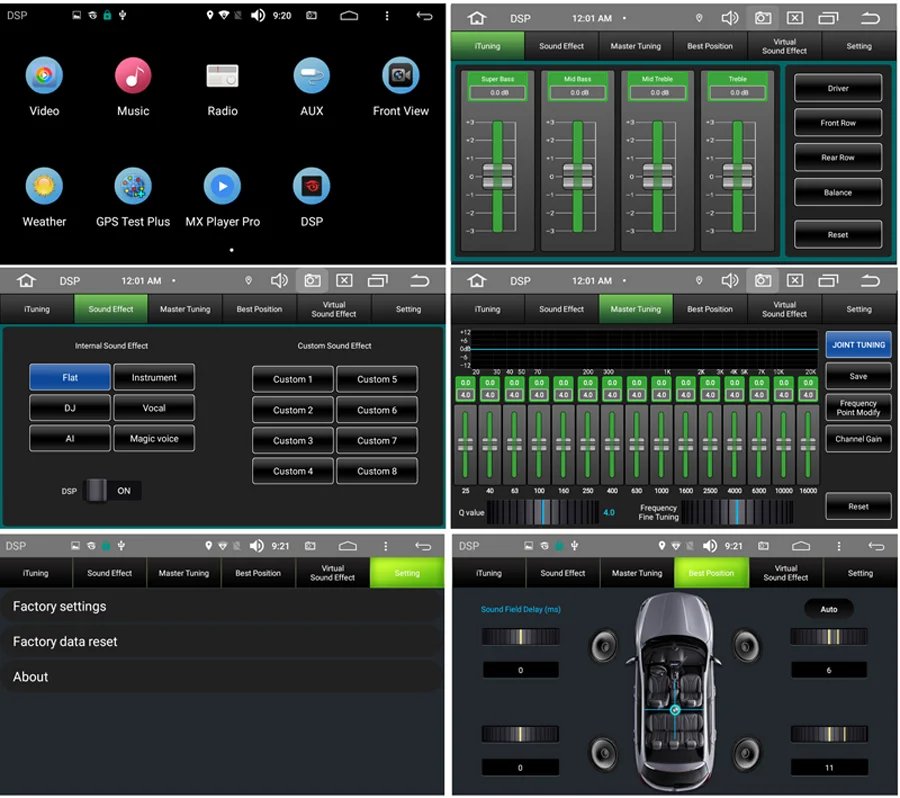Switch to Best Position tab in Master Tuning screen
900x798 pixels.
click(x=710, y=309)
